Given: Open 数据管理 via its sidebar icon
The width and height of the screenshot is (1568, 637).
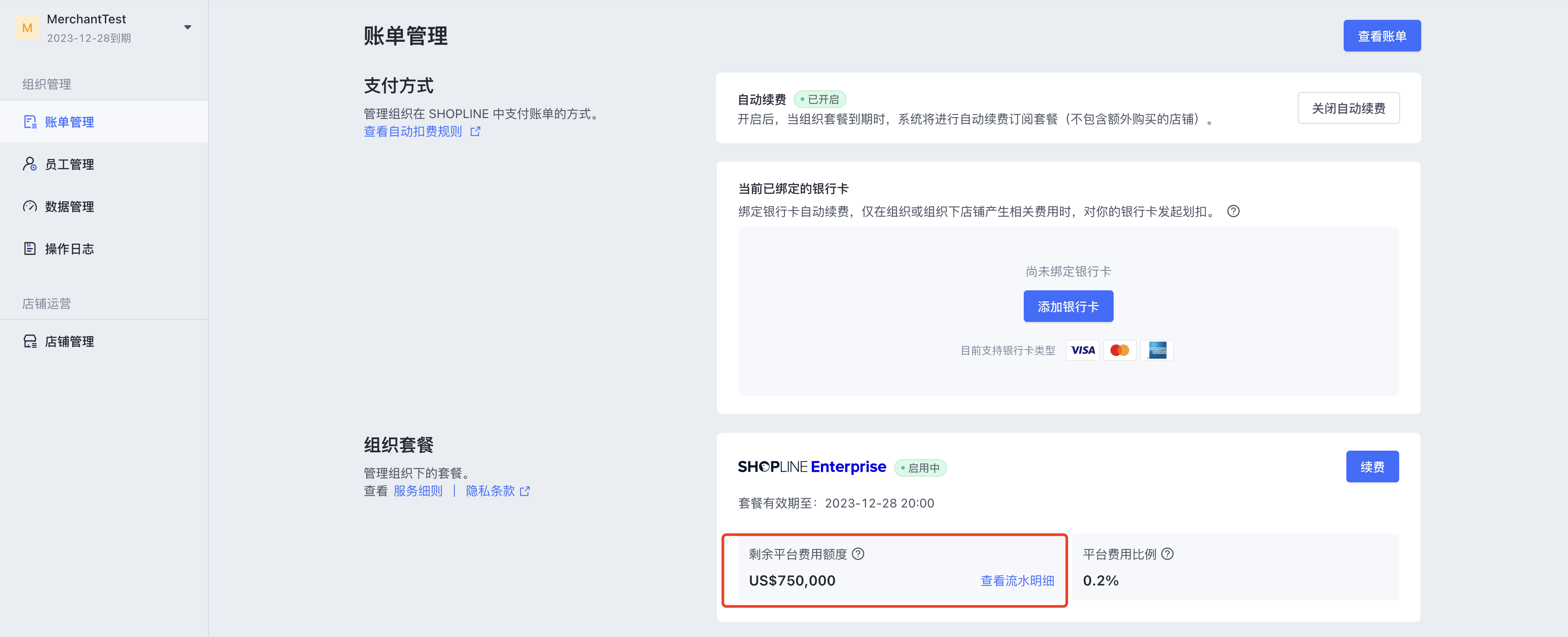Looking at the screenshot, I should [x=30, y=206].
